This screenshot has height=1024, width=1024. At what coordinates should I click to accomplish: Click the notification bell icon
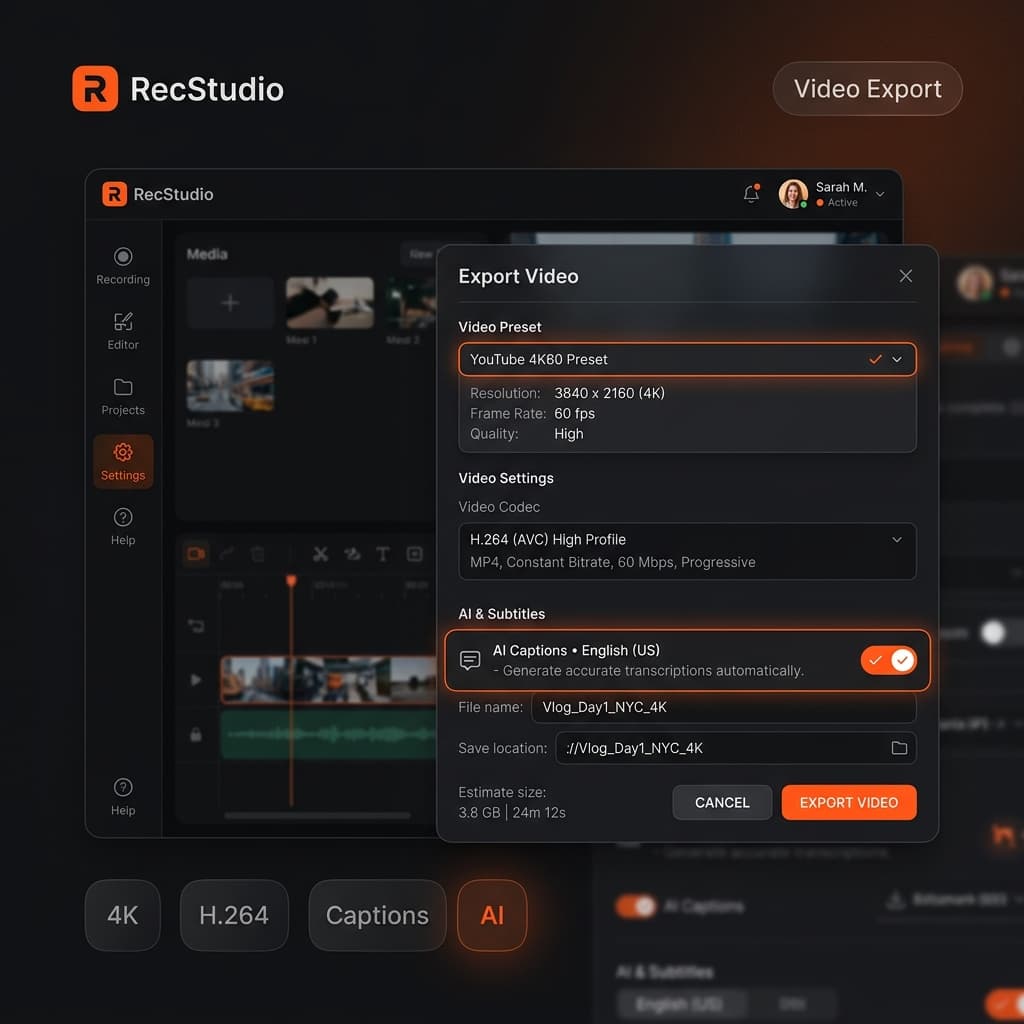point(751,192)
